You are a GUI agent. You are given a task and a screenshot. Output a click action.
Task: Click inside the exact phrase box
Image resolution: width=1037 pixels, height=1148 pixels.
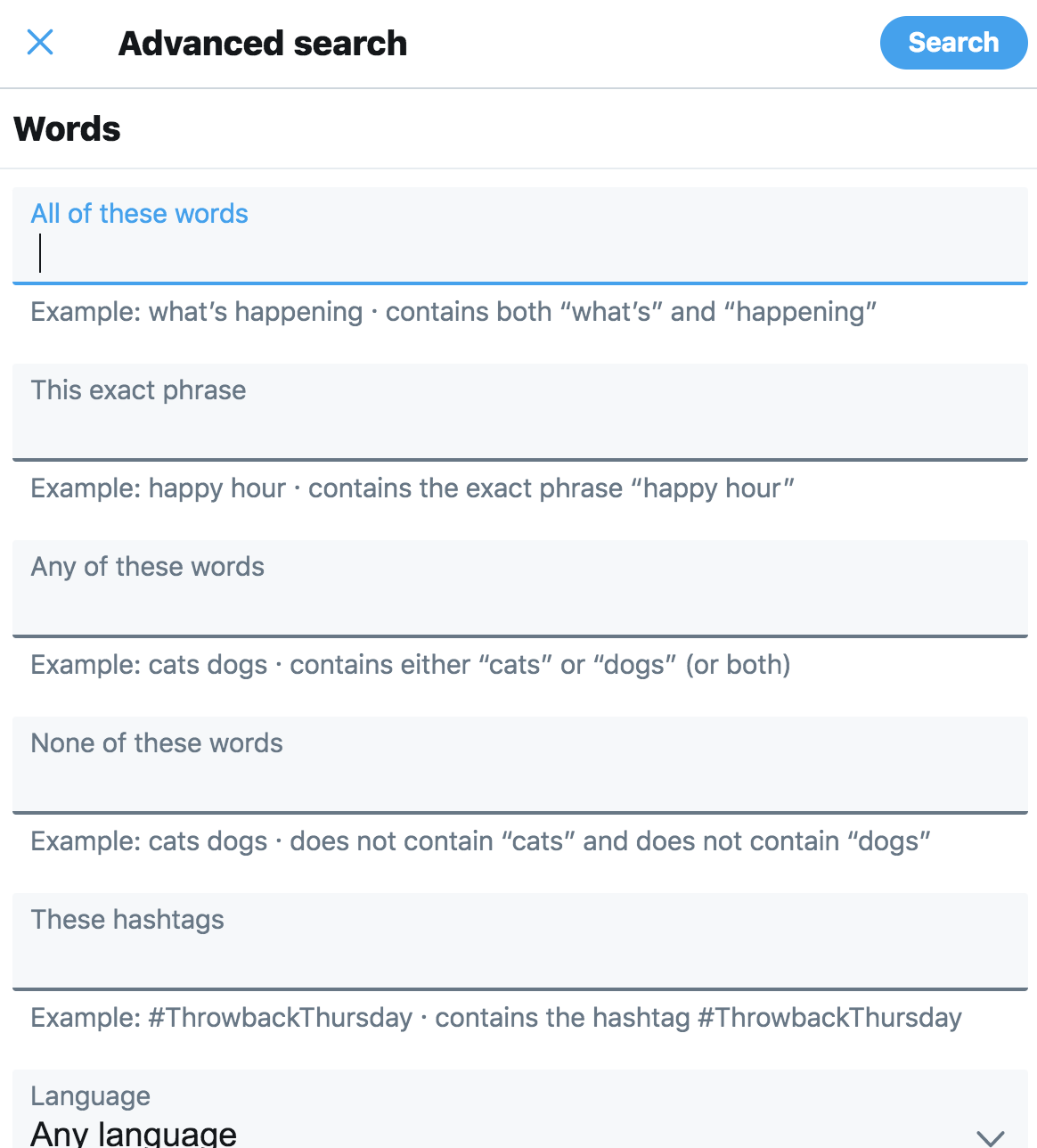pyautogui.click(x=518, y=412)
